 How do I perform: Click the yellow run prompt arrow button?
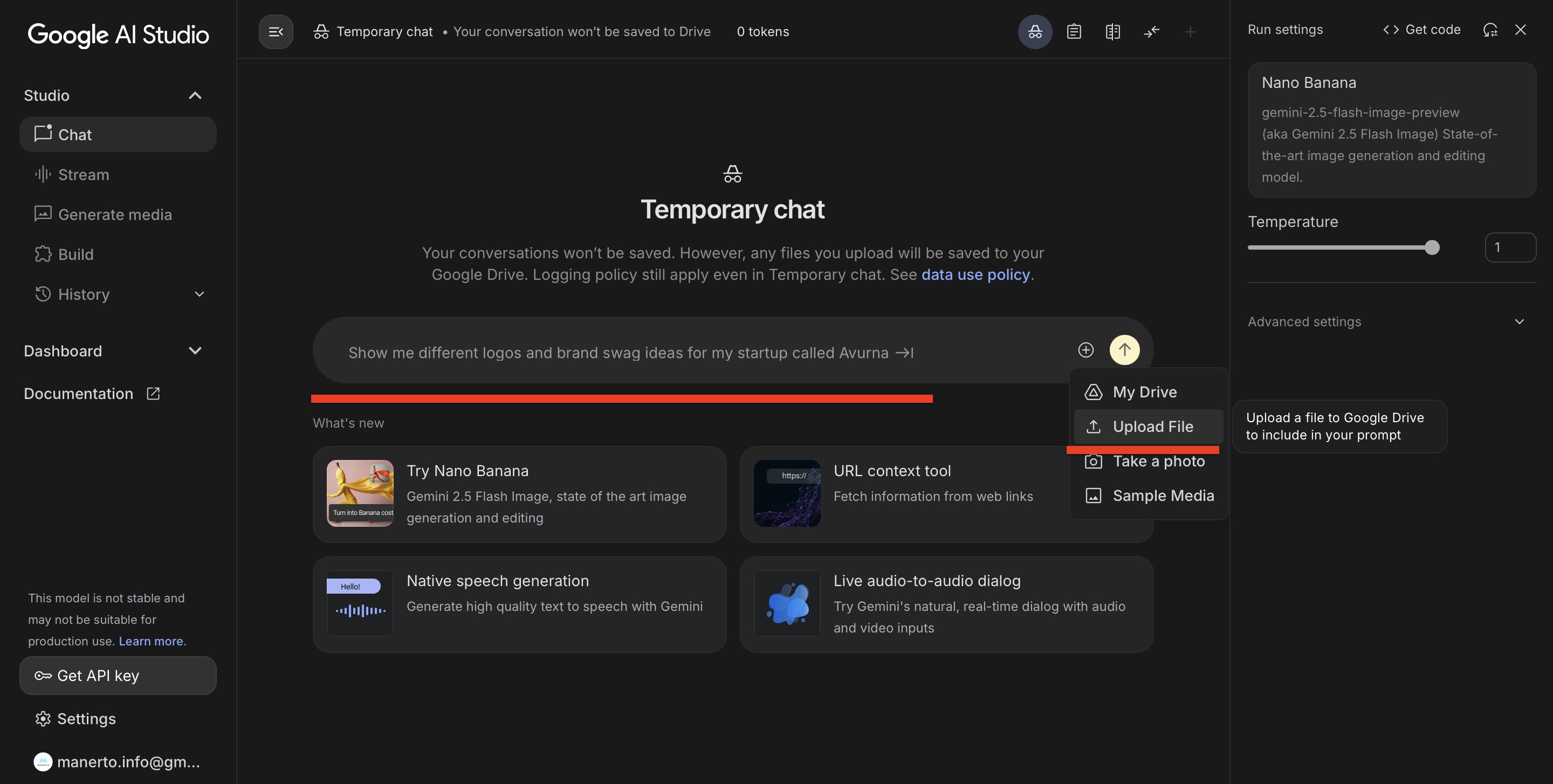(x=1124, y=349)
